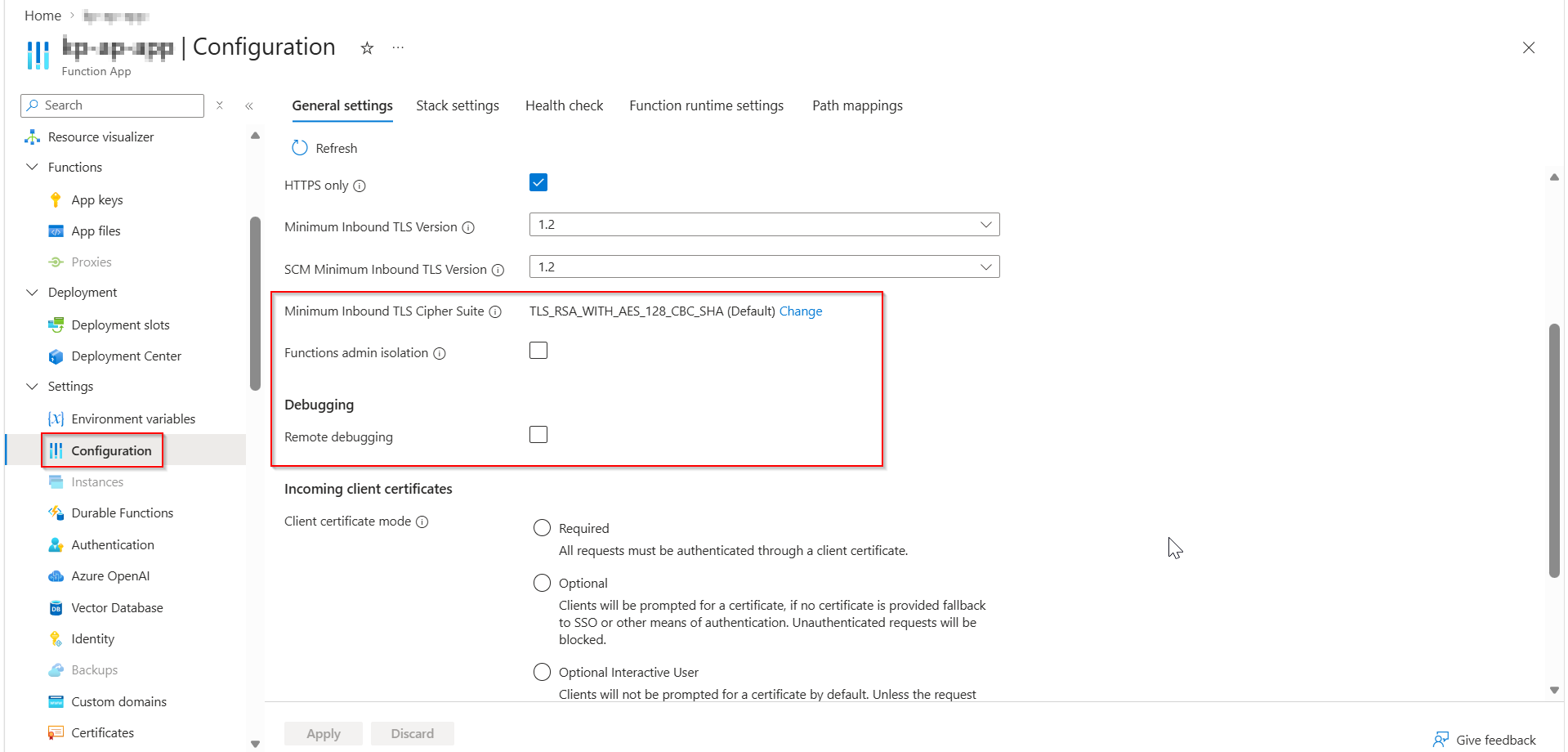Open Vector Database page

[x=117, y=607]
